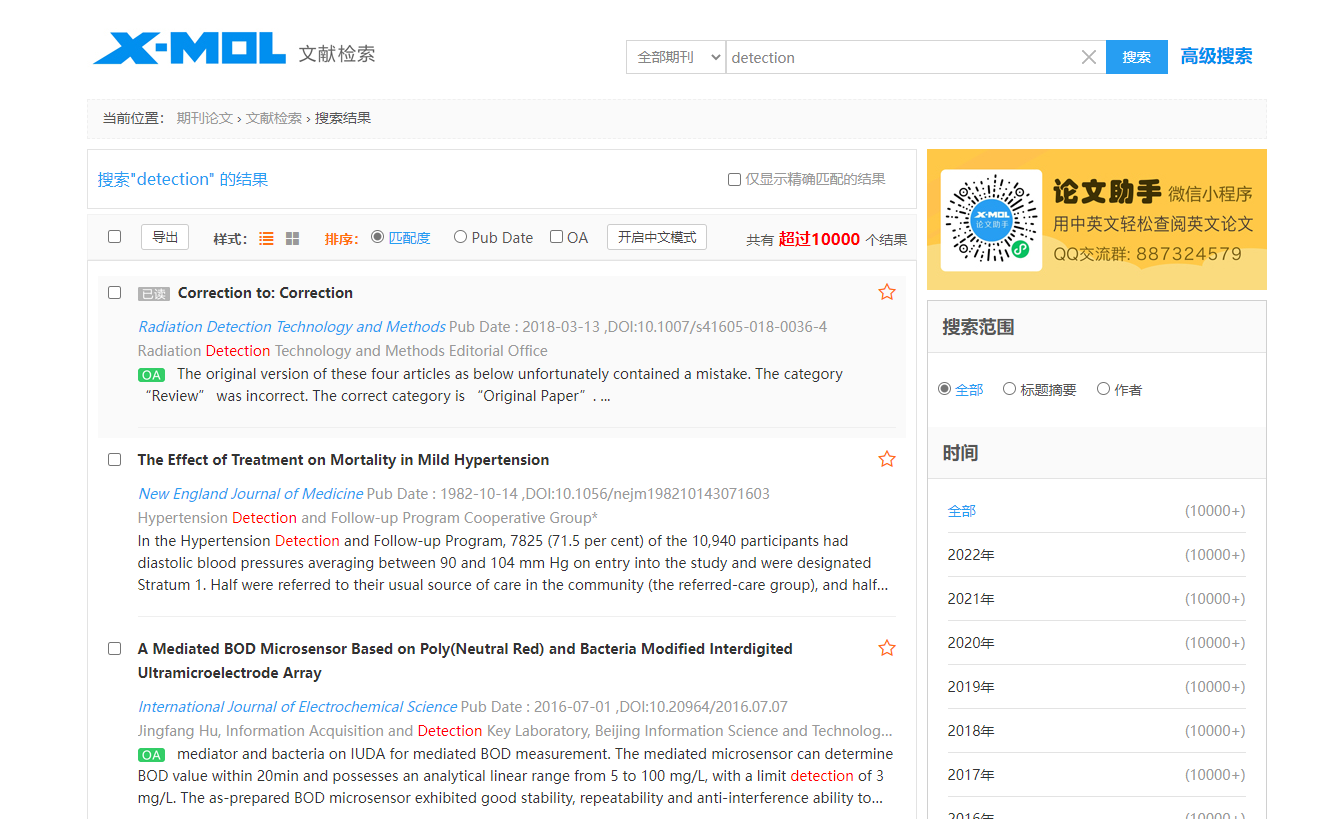The height and width of the screenshot is (819, 1326).
Task: Select Pub Date sort radio button
Action: pyautogui.click(x=460, y=237)
